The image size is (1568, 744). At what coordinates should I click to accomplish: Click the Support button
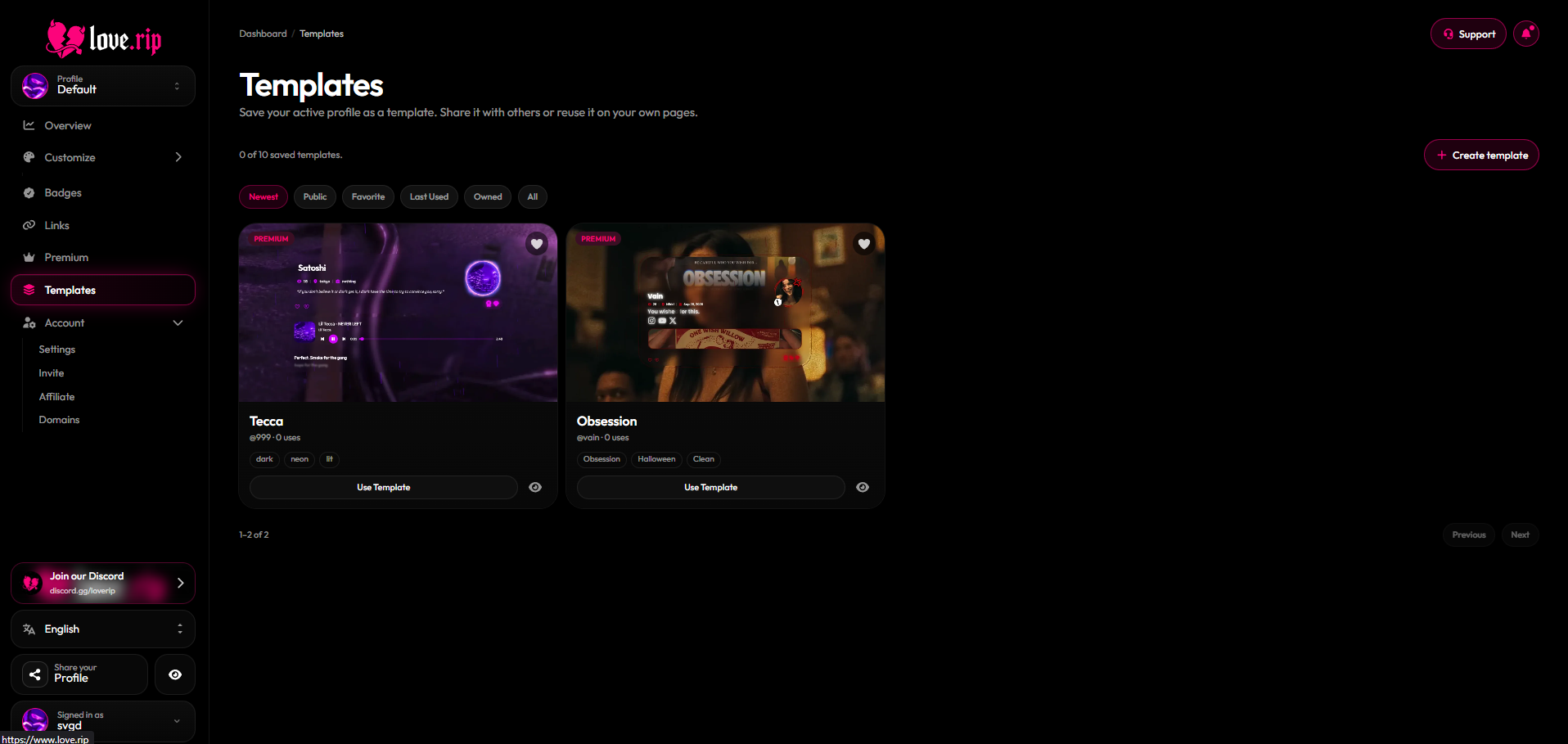click(x=1468, y=34)
